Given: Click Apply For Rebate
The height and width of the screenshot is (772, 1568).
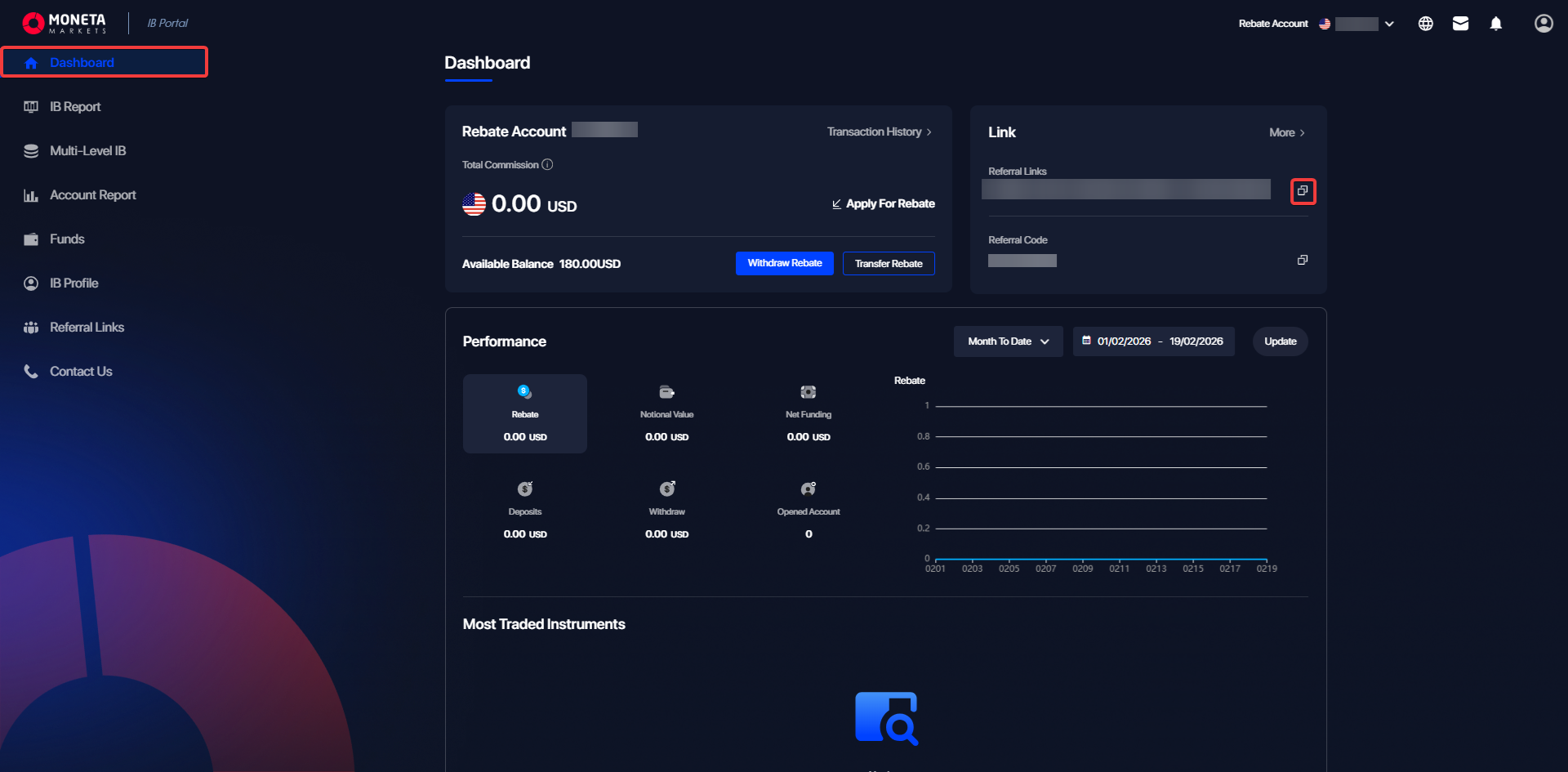Looking at the screenshot, I should point(883,203).
